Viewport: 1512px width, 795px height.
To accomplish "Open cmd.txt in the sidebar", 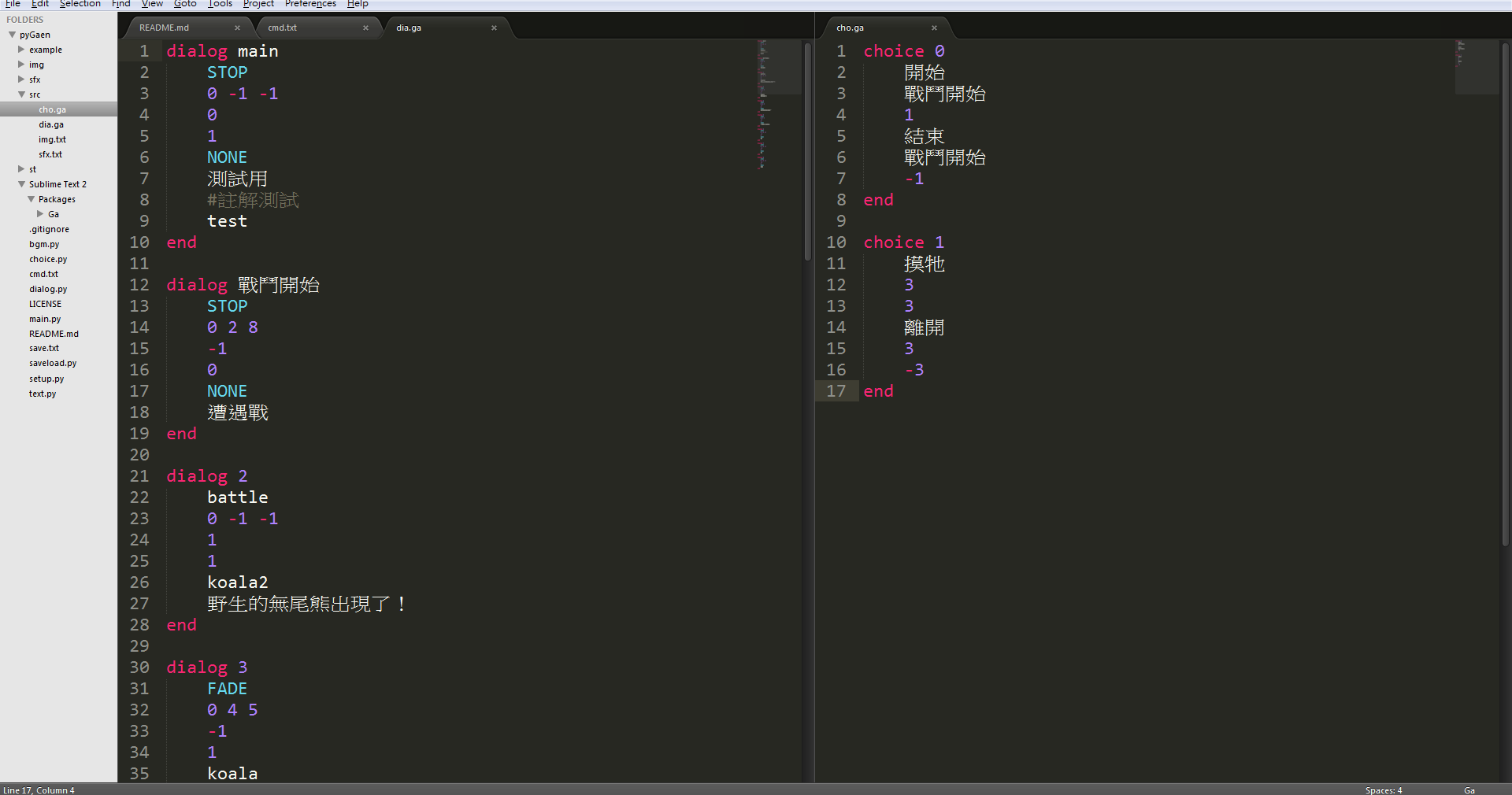I will pos(43,274).
